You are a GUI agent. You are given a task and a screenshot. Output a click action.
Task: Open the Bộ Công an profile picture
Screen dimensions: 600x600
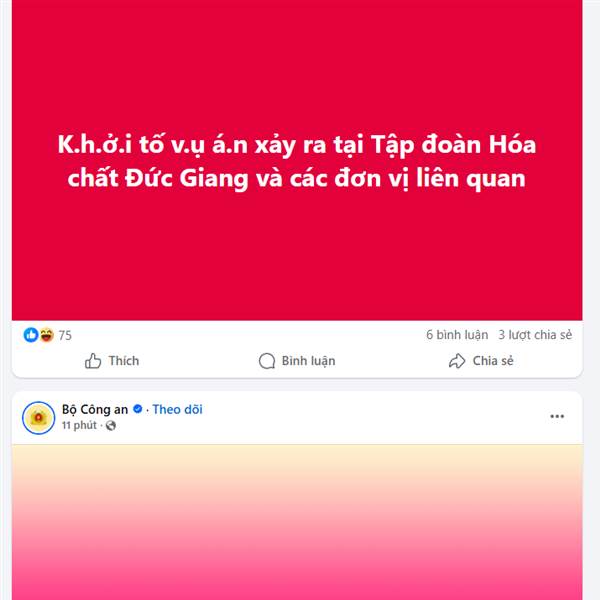pos(39,417)
